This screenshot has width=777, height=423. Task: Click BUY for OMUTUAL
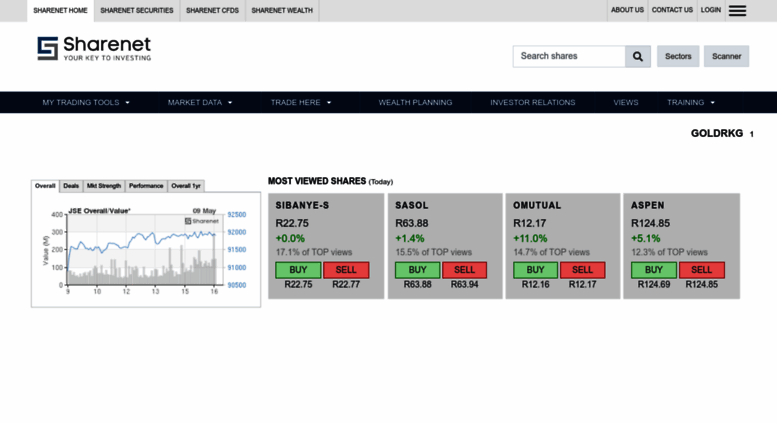(x=535, y=270)
